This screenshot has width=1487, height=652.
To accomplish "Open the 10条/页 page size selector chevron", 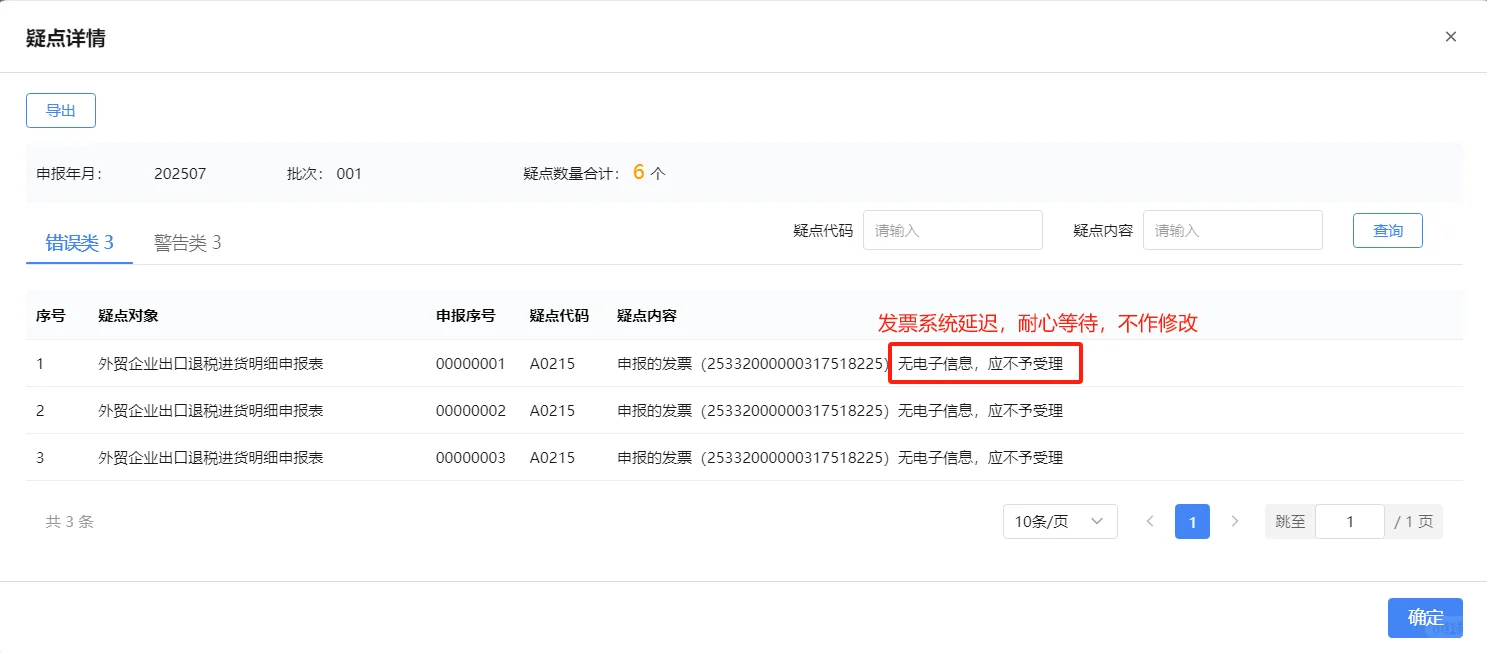I will [1097, 521].
